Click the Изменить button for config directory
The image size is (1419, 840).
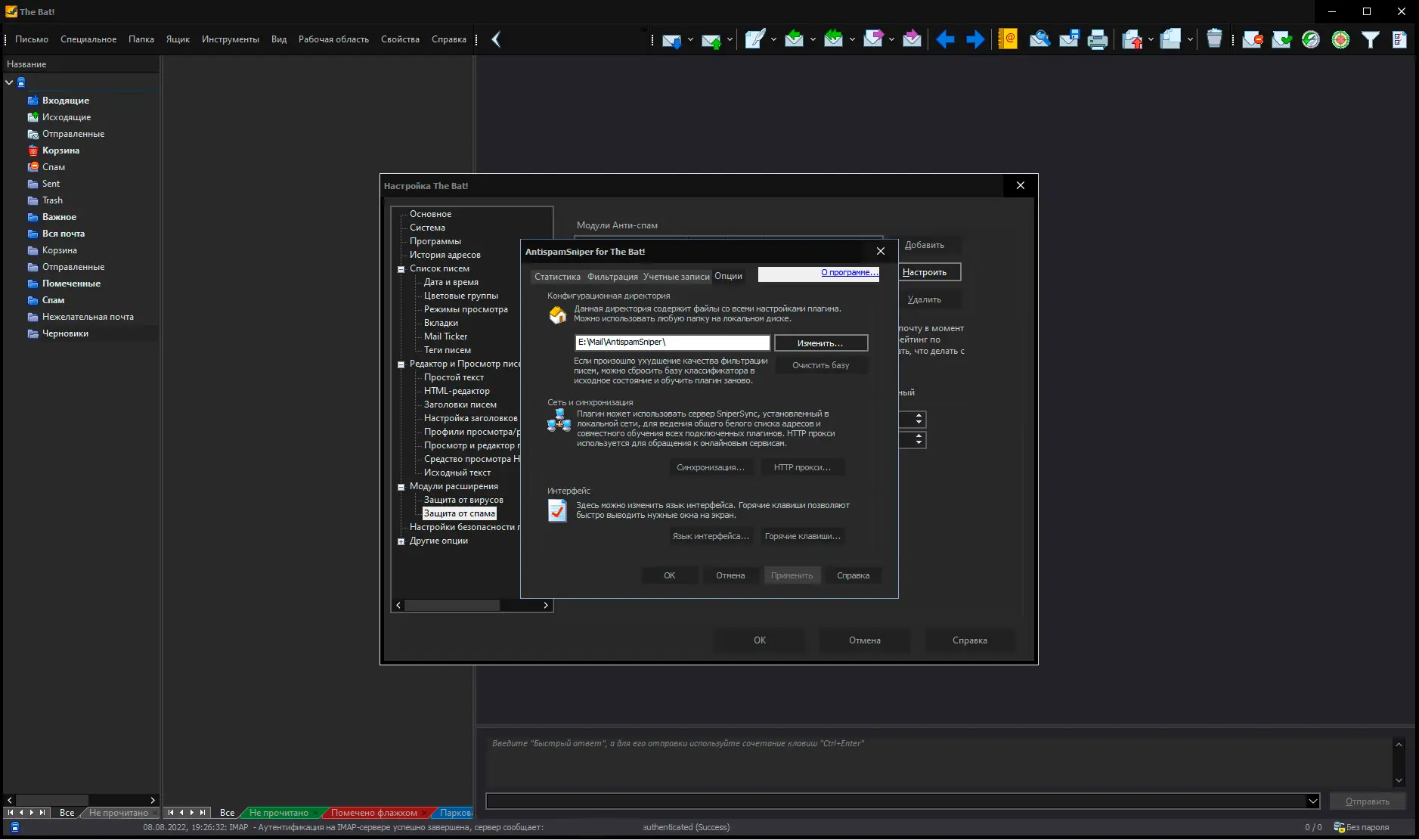821,343
